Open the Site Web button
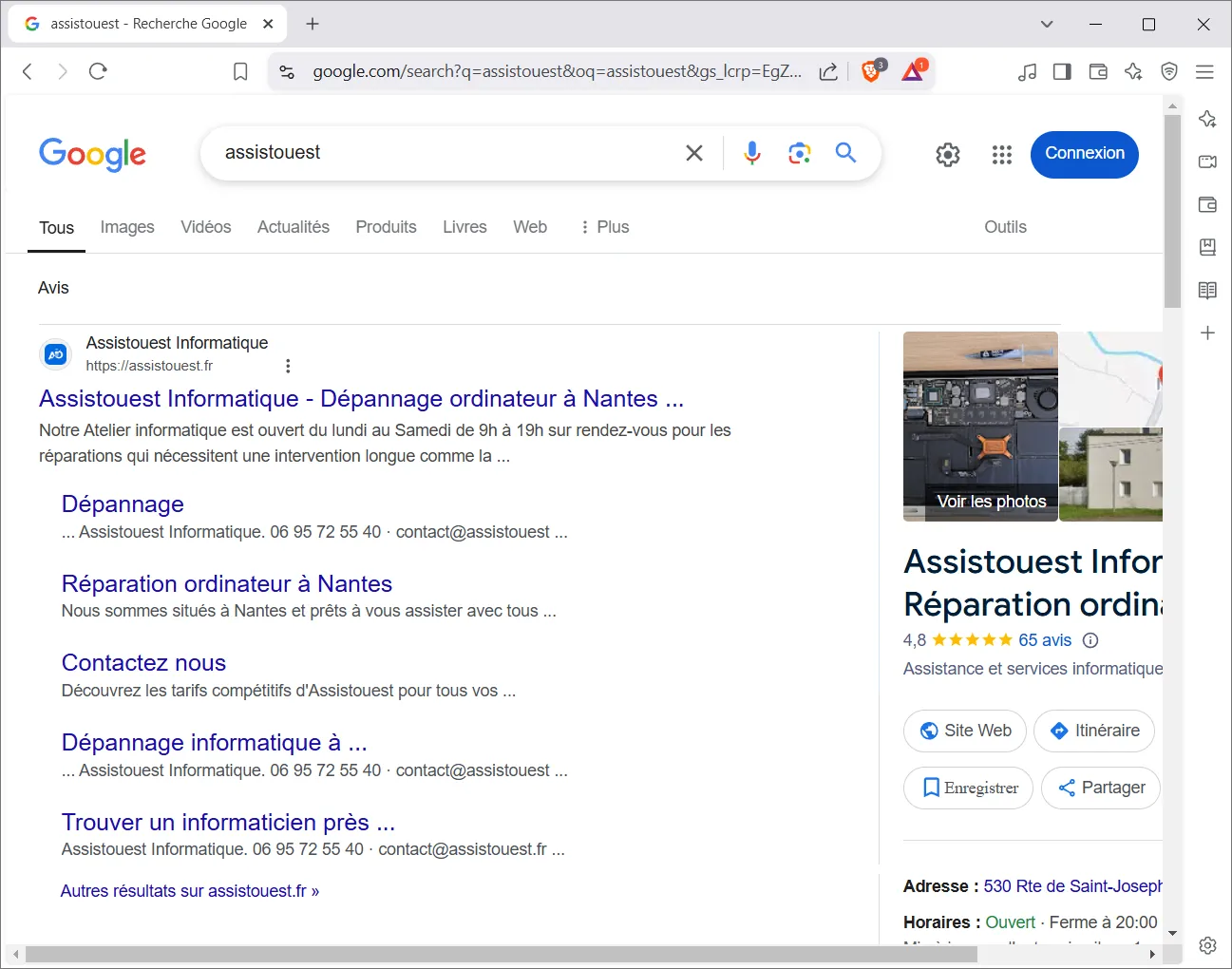 click(965, 731)
